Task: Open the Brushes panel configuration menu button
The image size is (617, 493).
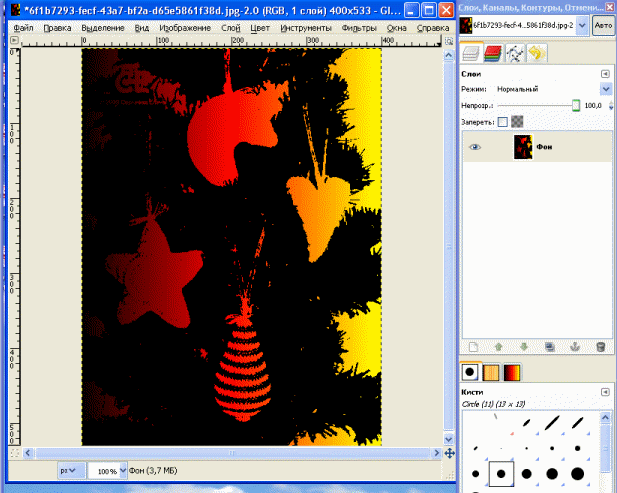Action: pos(605,392)
